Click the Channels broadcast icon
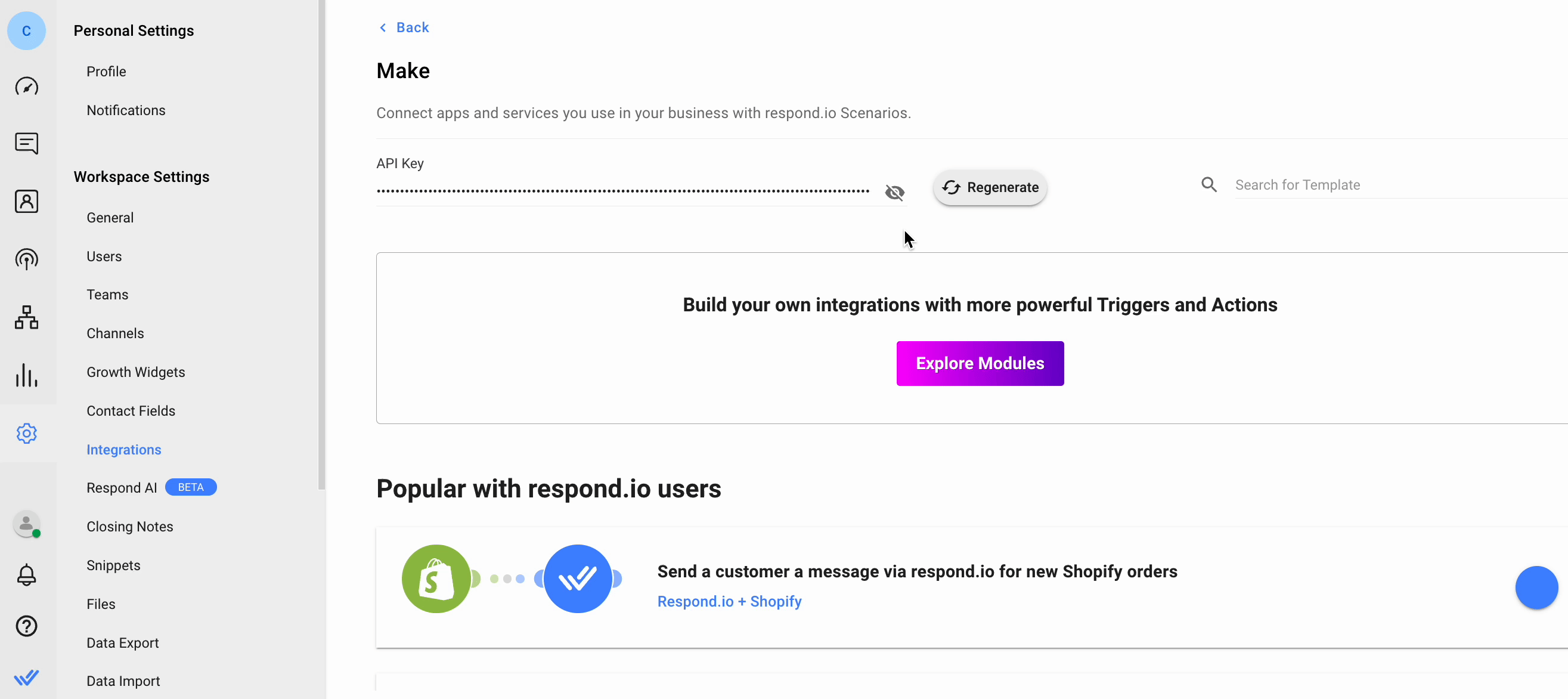Screen dimensions: 1568x699 click(x=27, y=259)
